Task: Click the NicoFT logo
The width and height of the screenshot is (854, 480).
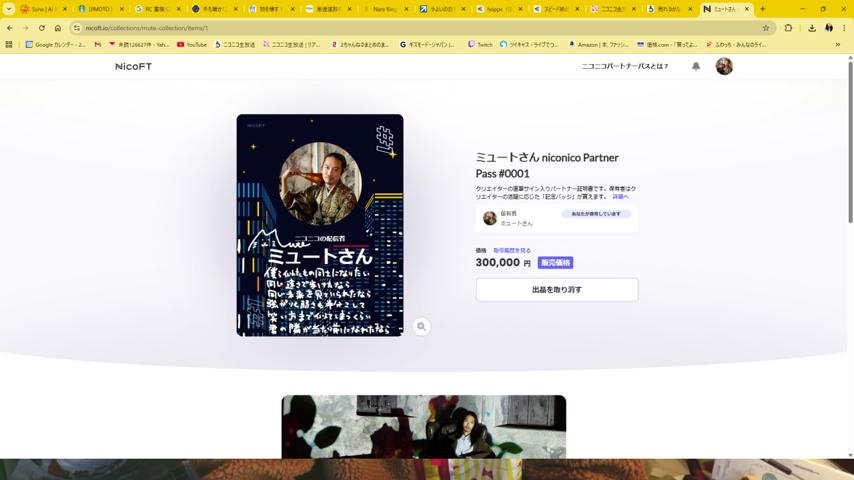Action: (x=133, y=66)
